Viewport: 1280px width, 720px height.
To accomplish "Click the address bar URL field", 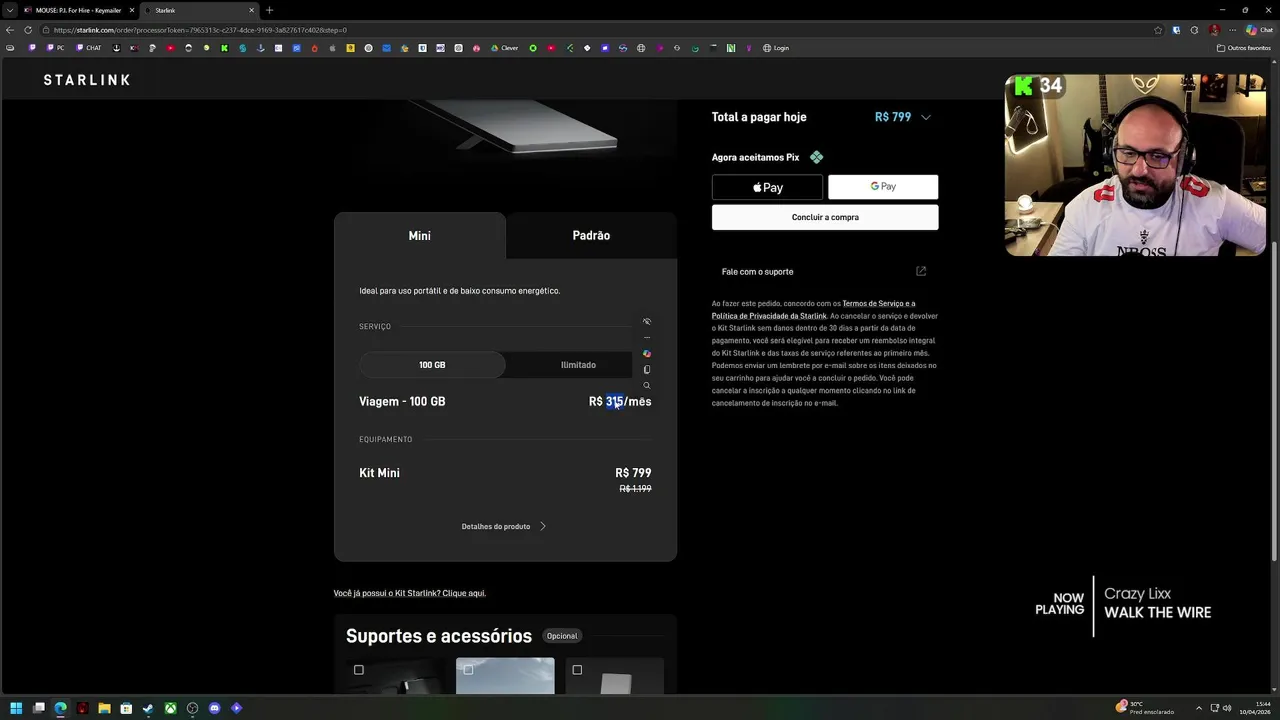I will pos(600,30).
